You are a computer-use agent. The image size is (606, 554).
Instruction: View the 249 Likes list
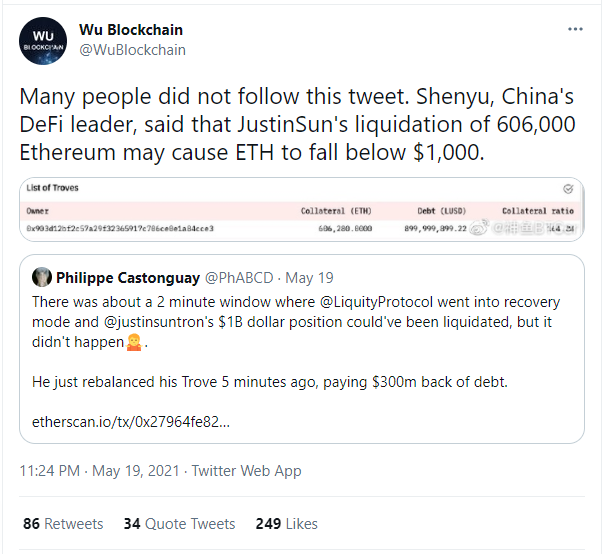(x=286, y=524)
